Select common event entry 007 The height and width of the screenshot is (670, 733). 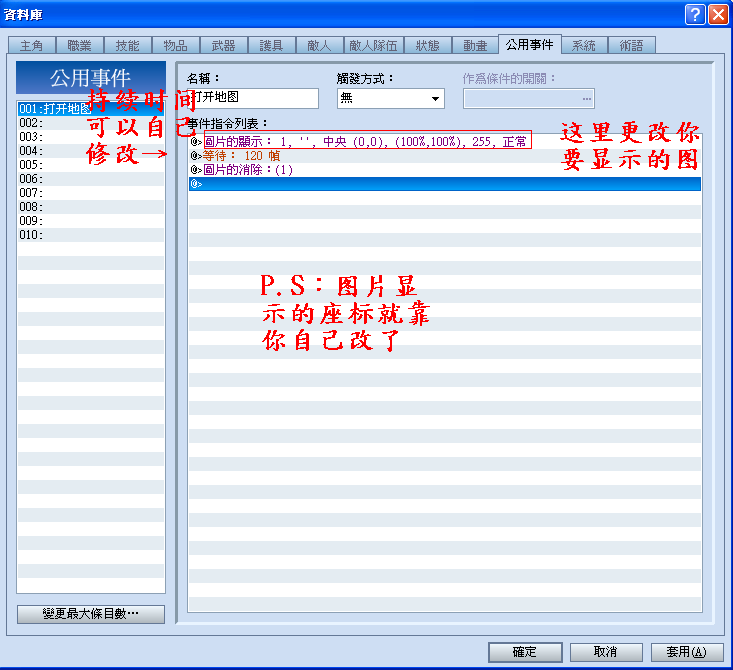coord(91,193)
